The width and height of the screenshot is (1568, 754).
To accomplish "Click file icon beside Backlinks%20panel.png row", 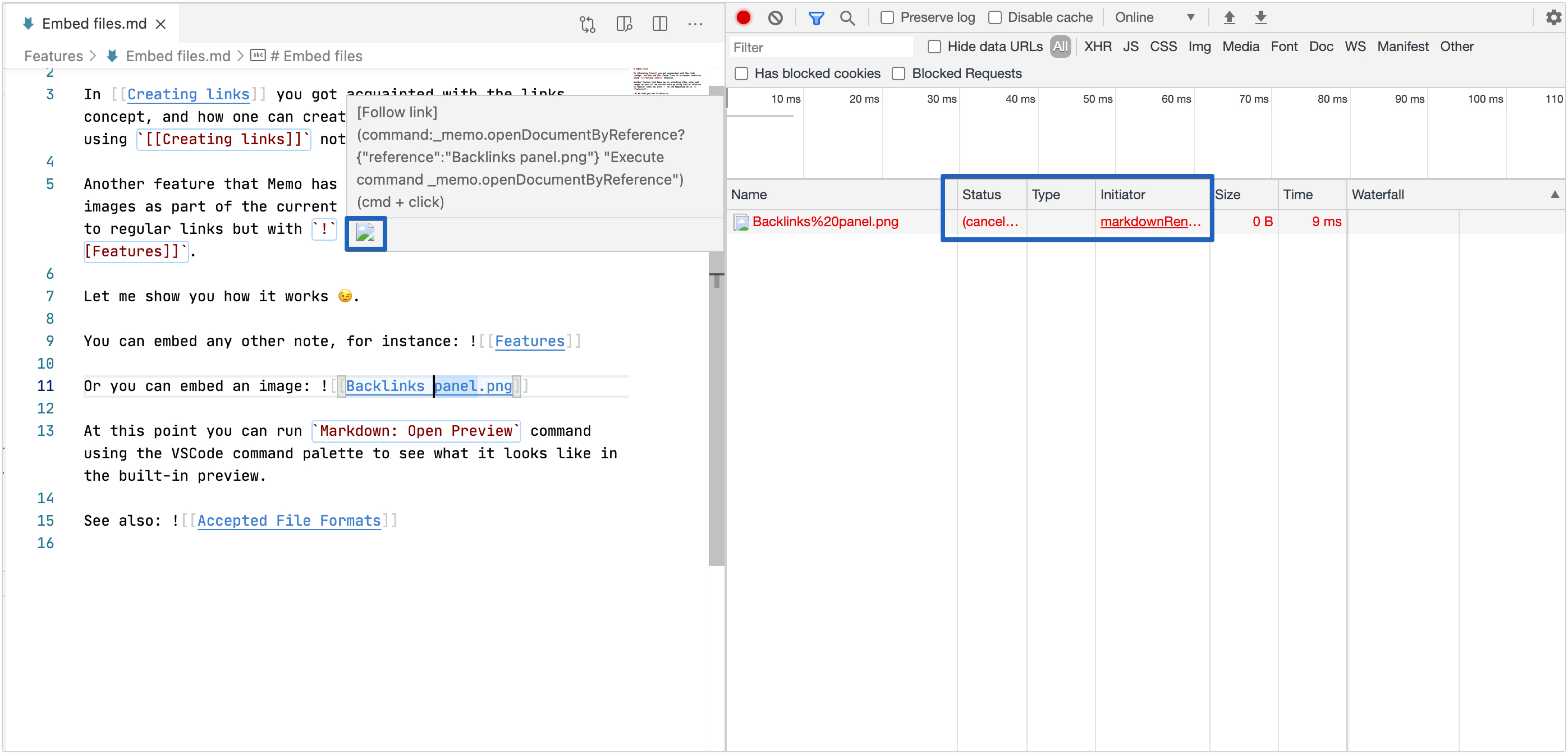I will (741, 222).
